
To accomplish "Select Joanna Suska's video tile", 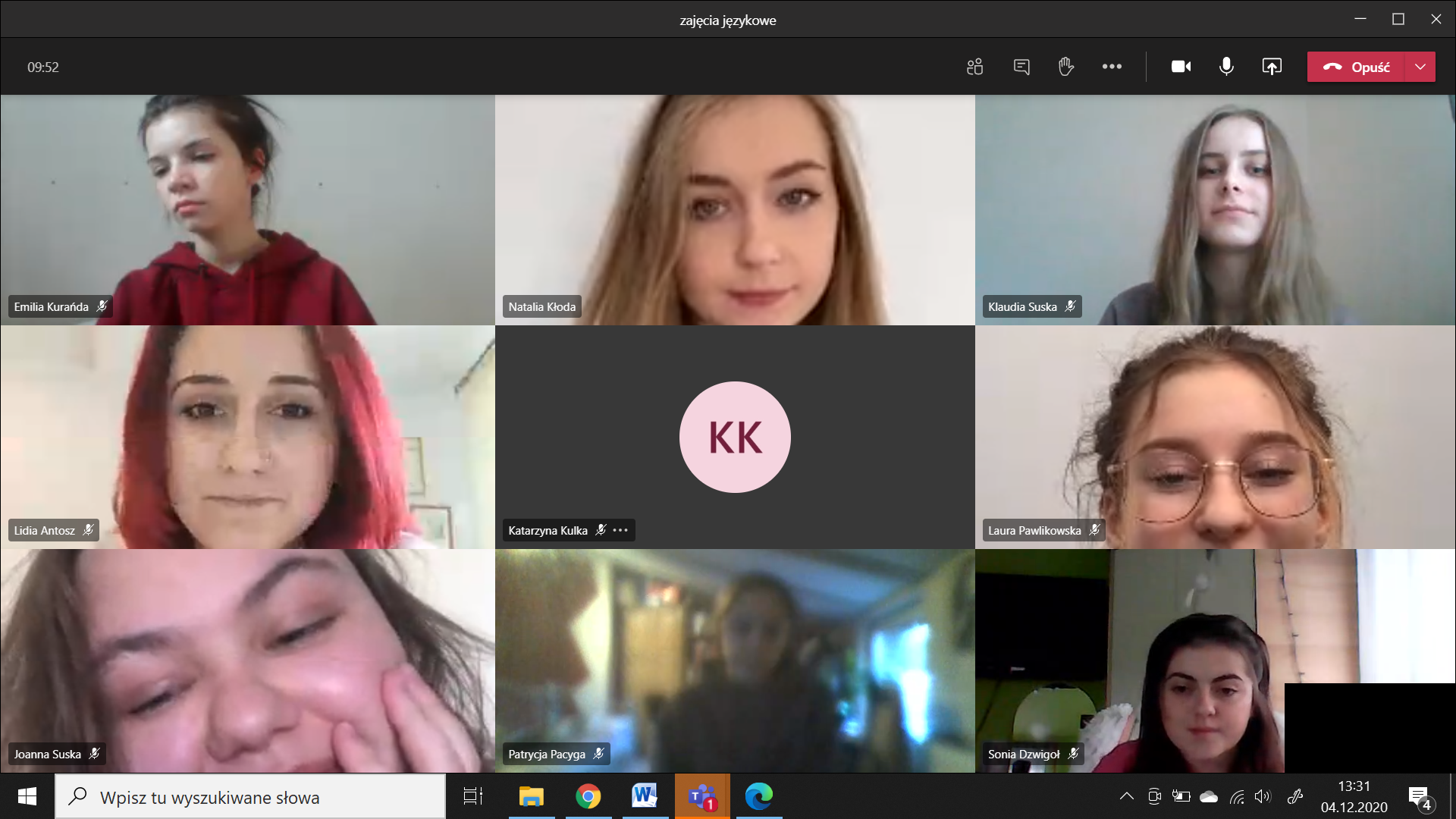I will [x=247, y=661].
